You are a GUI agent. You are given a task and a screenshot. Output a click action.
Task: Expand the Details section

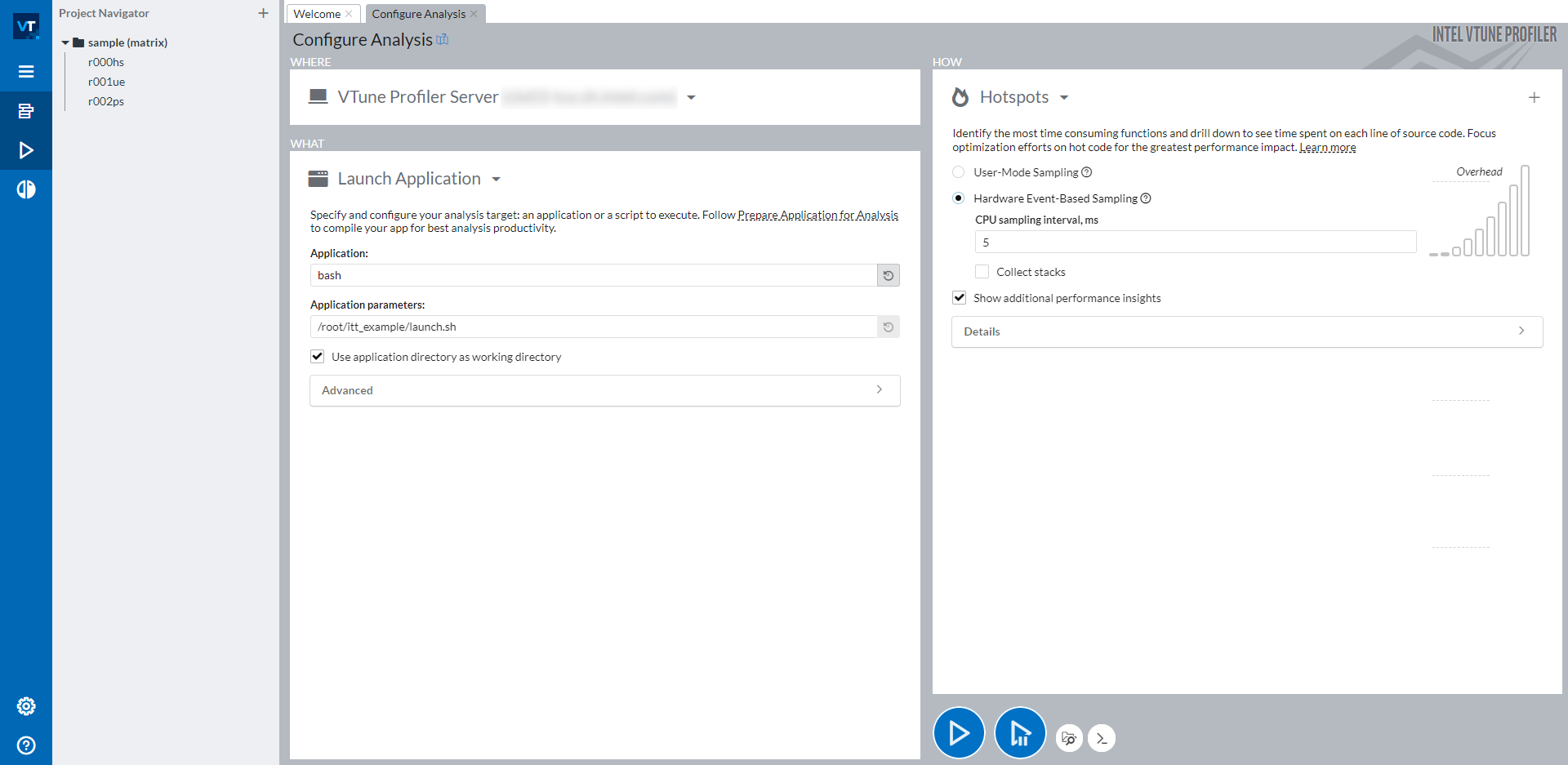click(x=1246, y=331)
